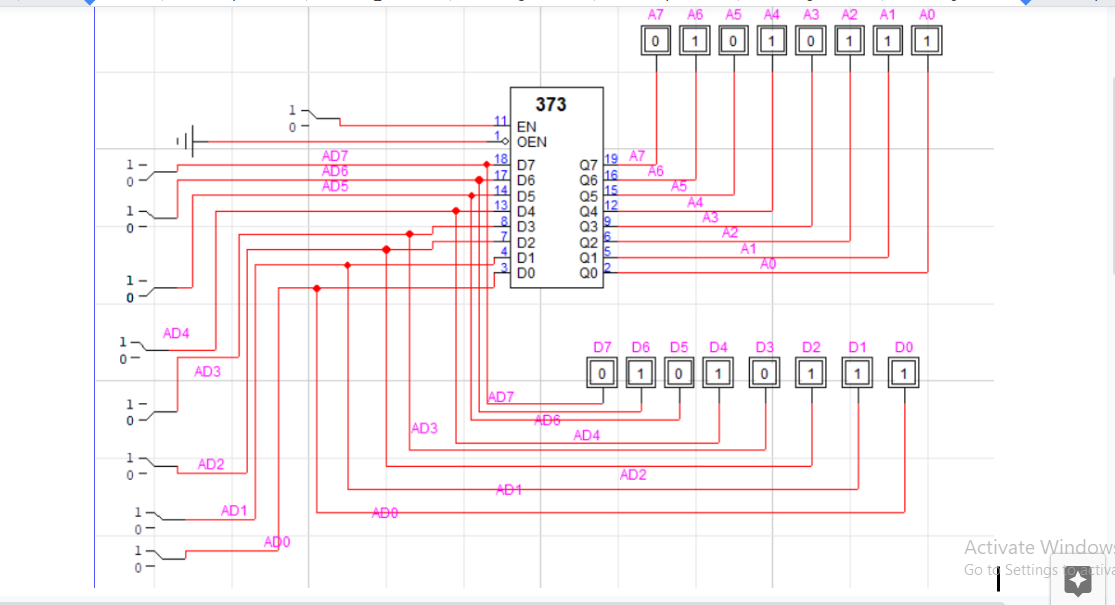The height and width of the screenshot is (605, 1115).
Task: Click the A0 indicator displaying 1
Action: [926, 40]
